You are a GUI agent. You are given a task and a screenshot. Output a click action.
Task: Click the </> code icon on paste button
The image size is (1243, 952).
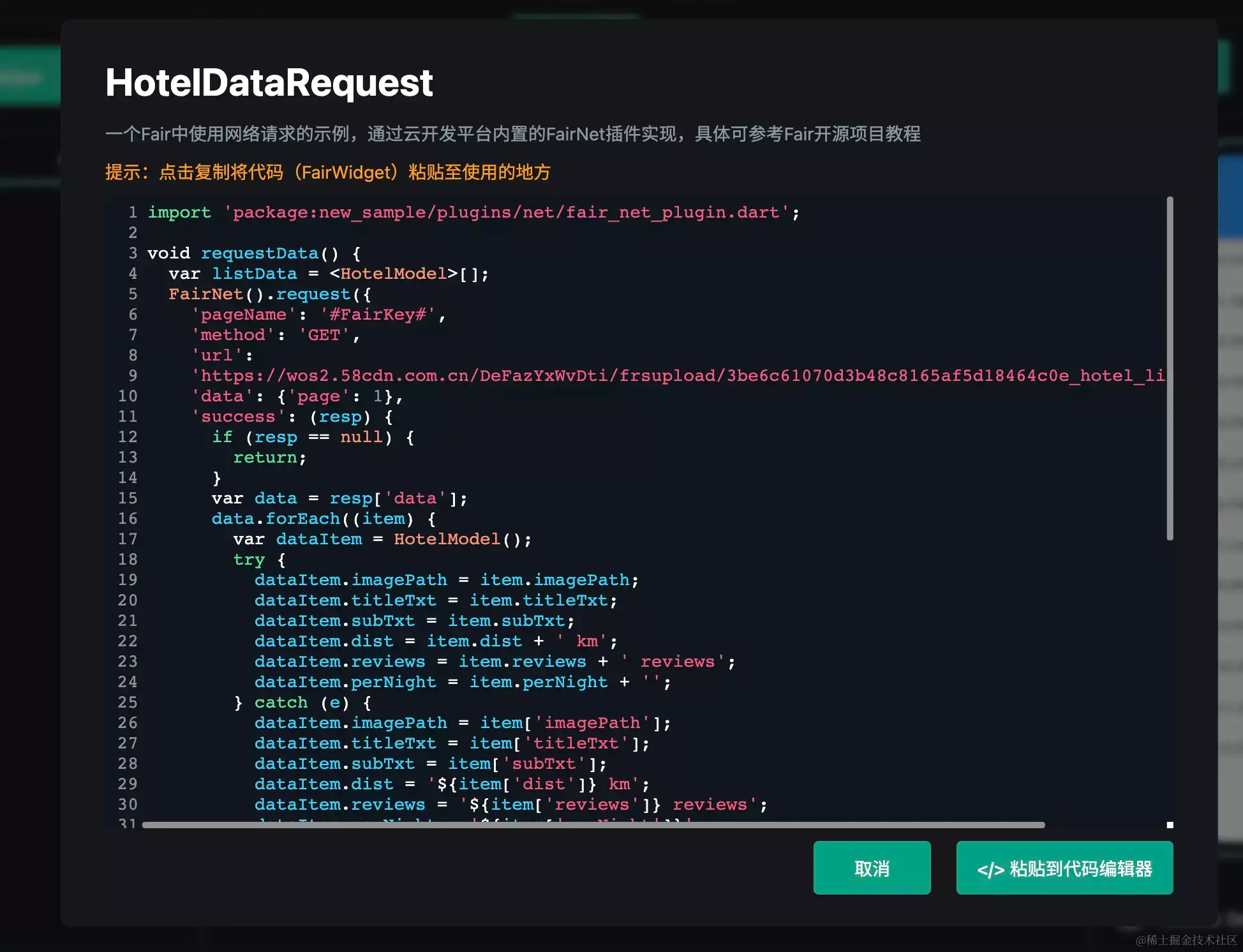(x=990, y=869)
